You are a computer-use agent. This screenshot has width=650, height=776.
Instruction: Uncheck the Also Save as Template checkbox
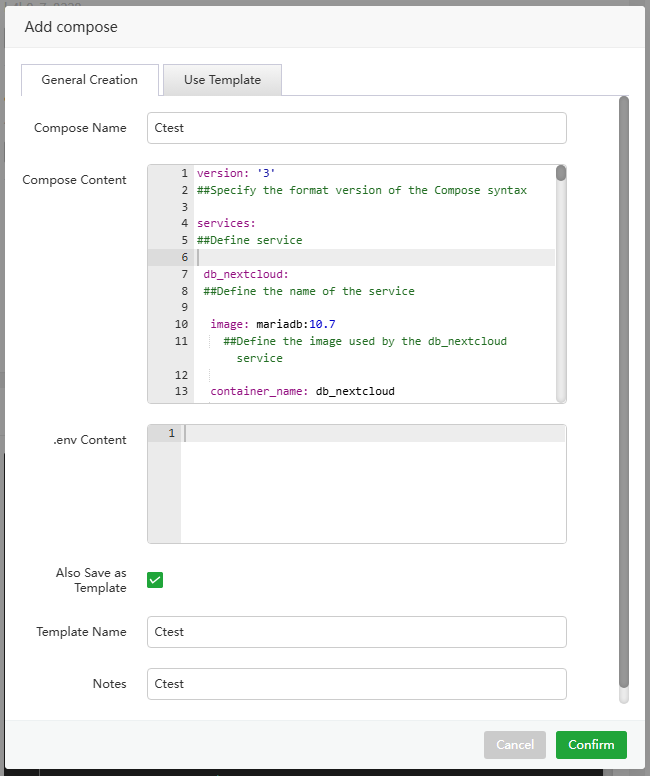coord(155,580)
